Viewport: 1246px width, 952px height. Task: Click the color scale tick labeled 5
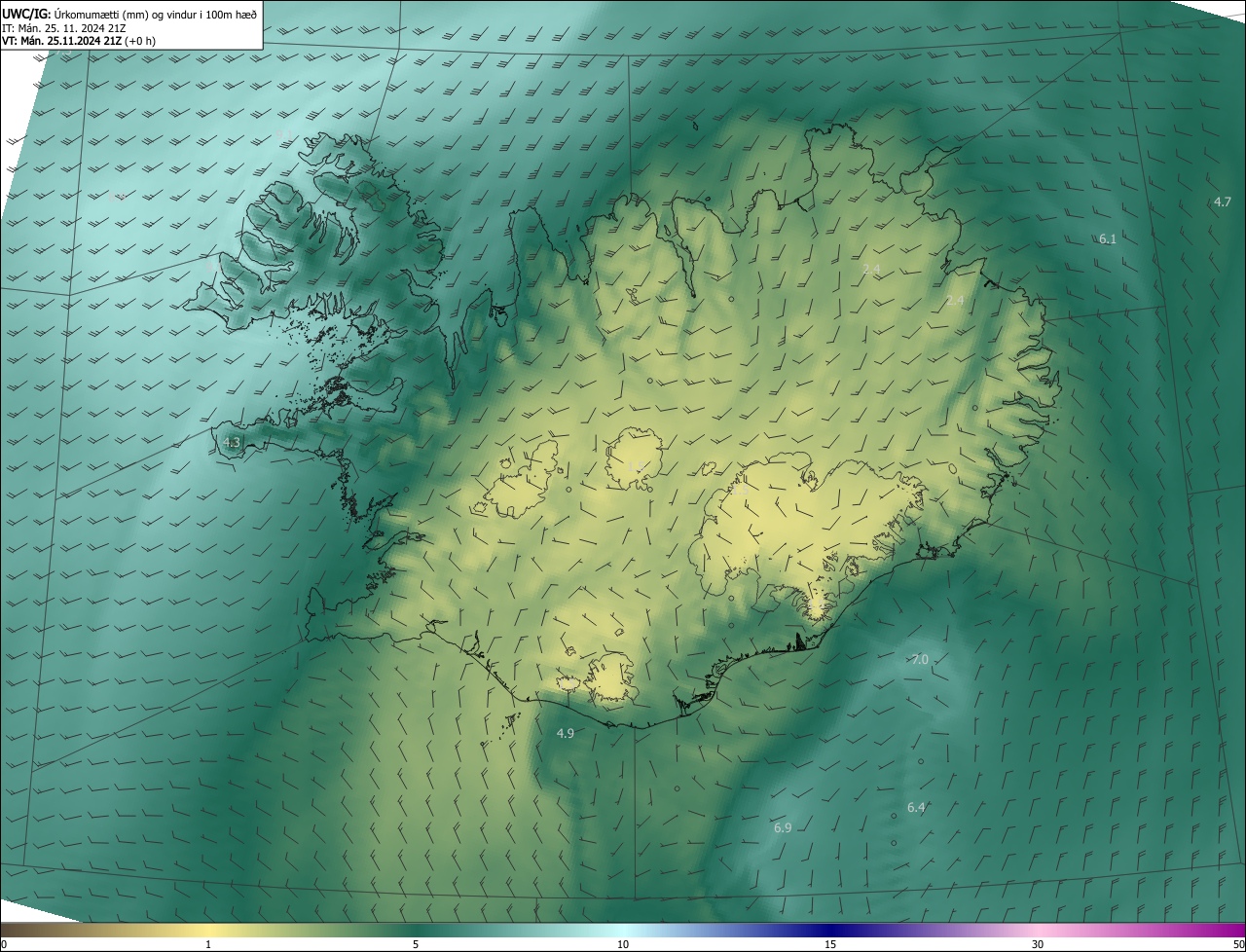[416, 944]
